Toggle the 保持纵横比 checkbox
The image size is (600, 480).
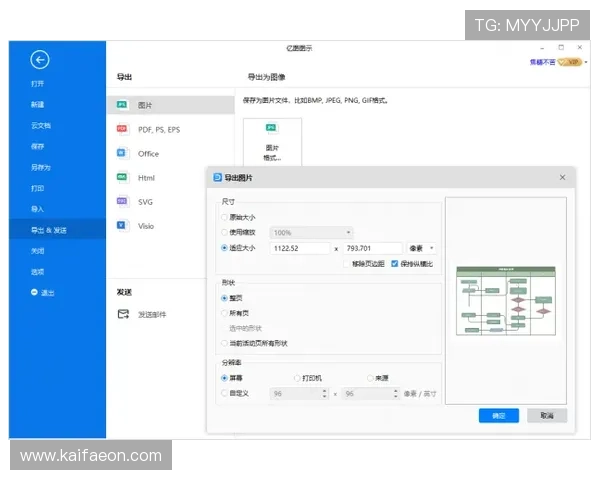coord(395,264)
